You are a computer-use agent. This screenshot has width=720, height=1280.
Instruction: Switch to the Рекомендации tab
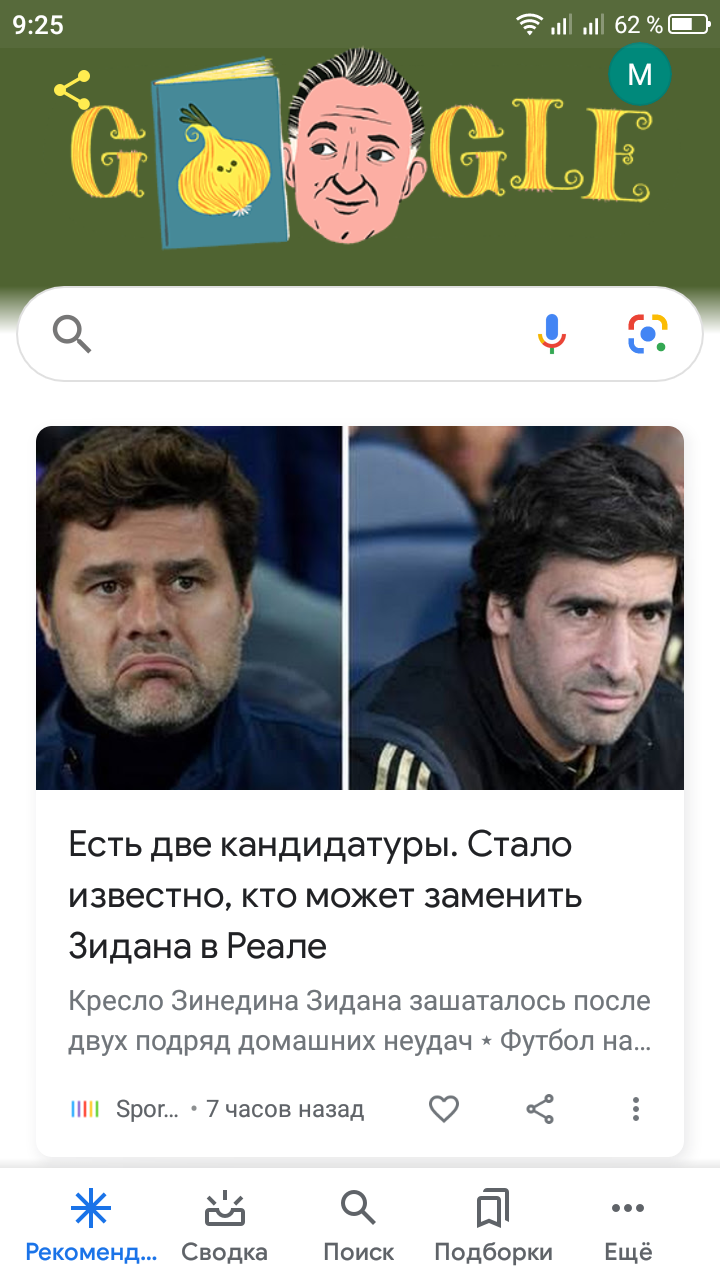coord(91,1228)
